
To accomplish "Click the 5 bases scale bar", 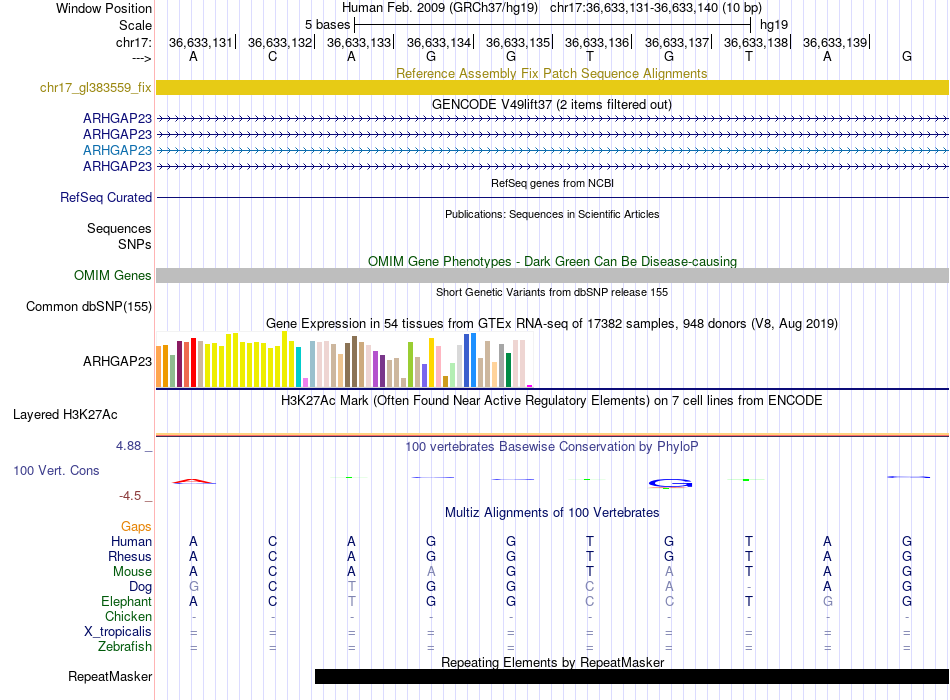I will coord(552,25).
